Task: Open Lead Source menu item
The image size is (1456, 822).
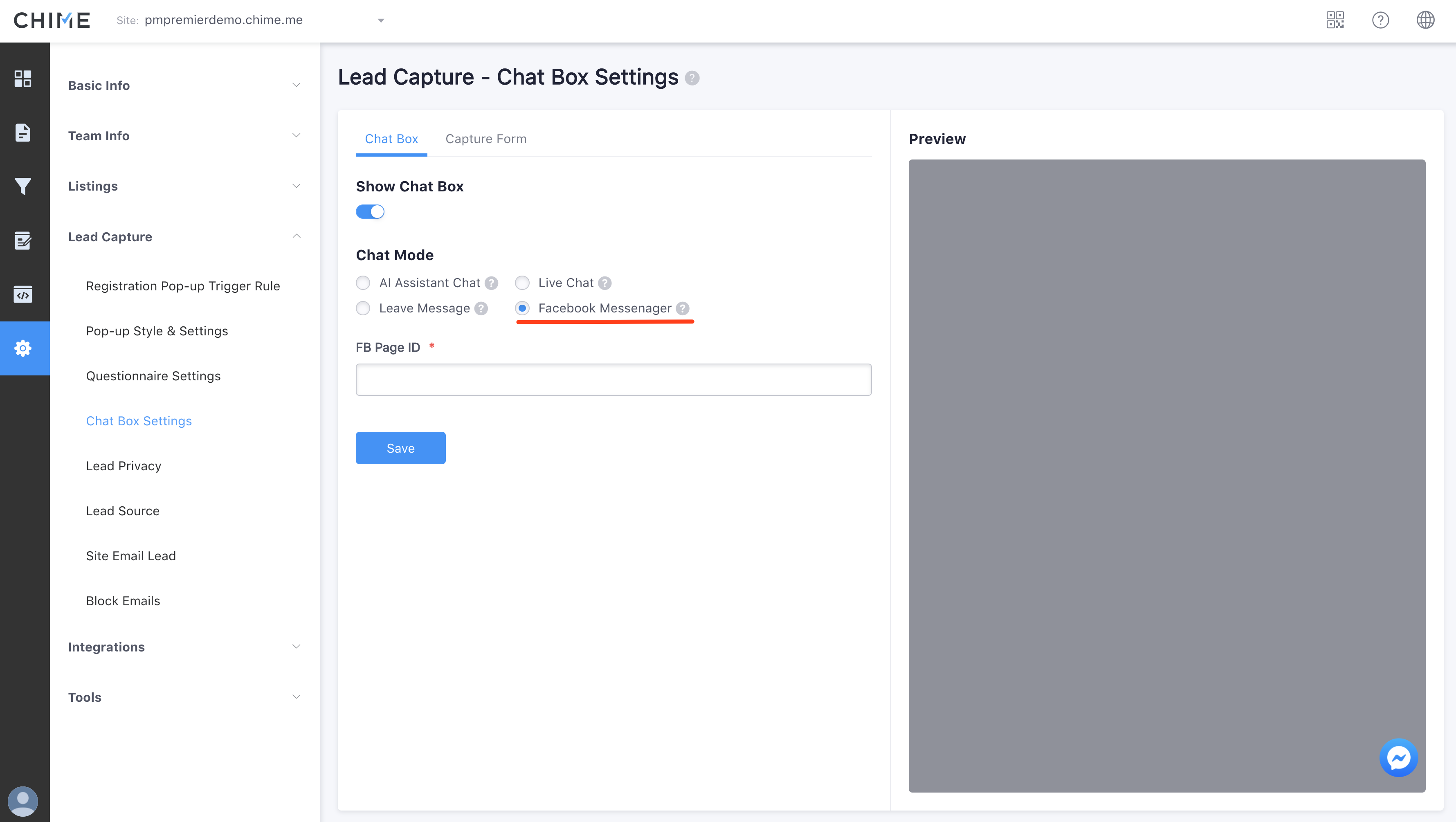Action: (x=123, y=511)
